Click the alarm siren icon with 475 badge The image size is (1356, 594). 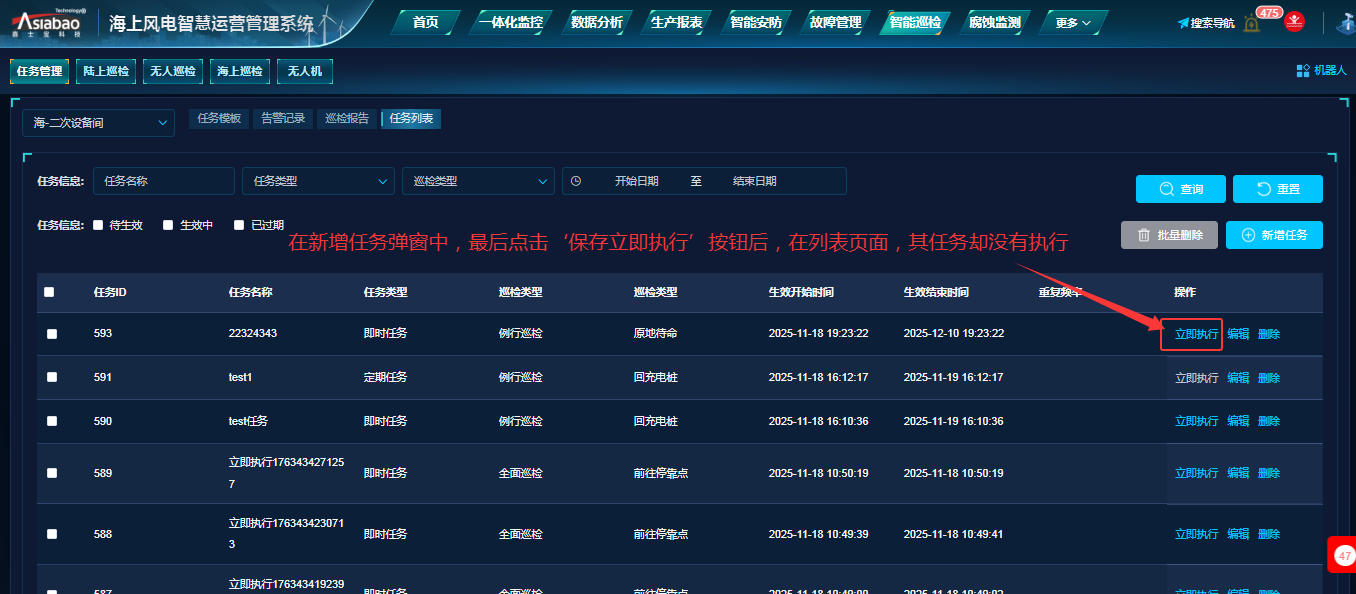[x=1252, y=22]
